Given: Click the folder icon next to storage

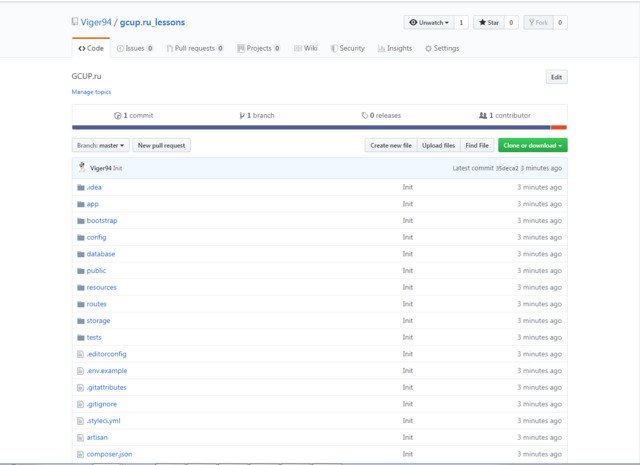Looking at the screenshot, I should coord(81,321).
